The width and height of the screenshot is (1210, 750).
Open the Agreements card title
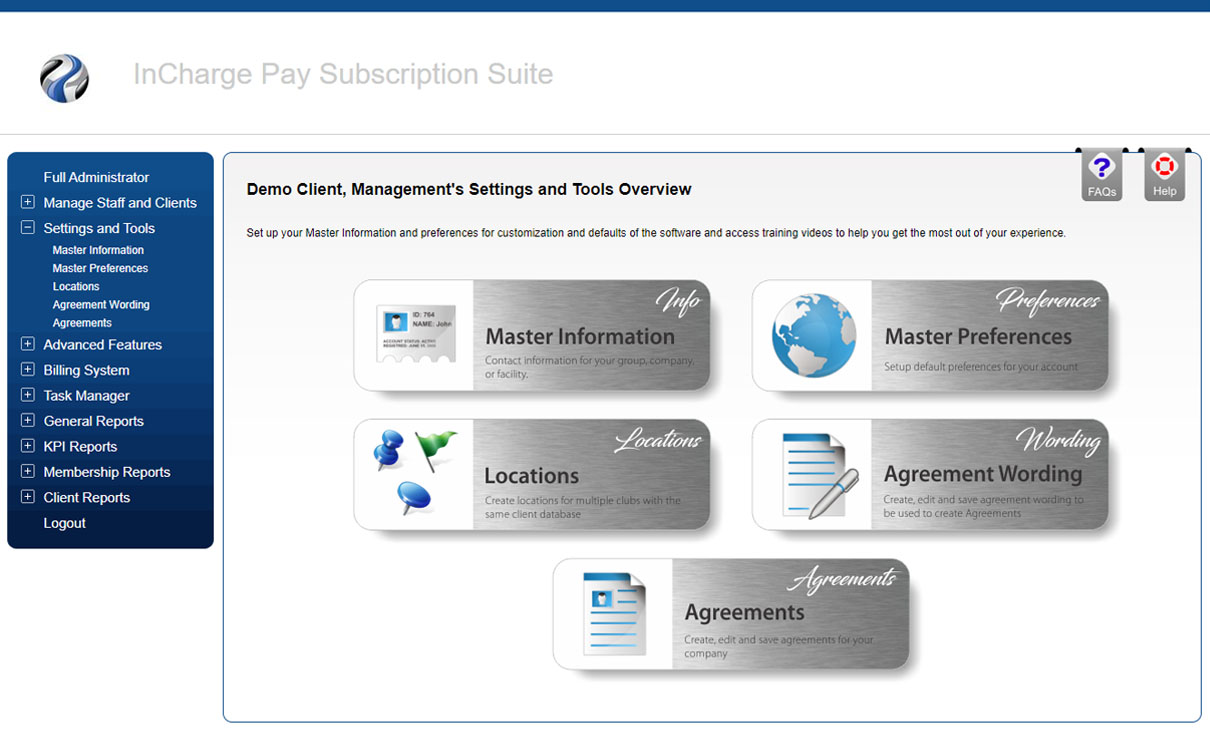point(744,612)
